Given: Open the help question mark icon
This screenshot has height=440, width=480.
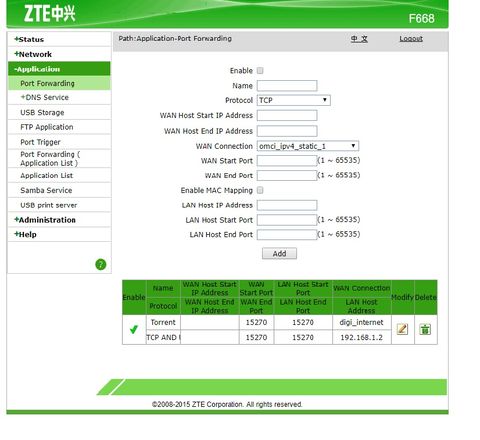Looking at the screenshot, I should 101,264.
